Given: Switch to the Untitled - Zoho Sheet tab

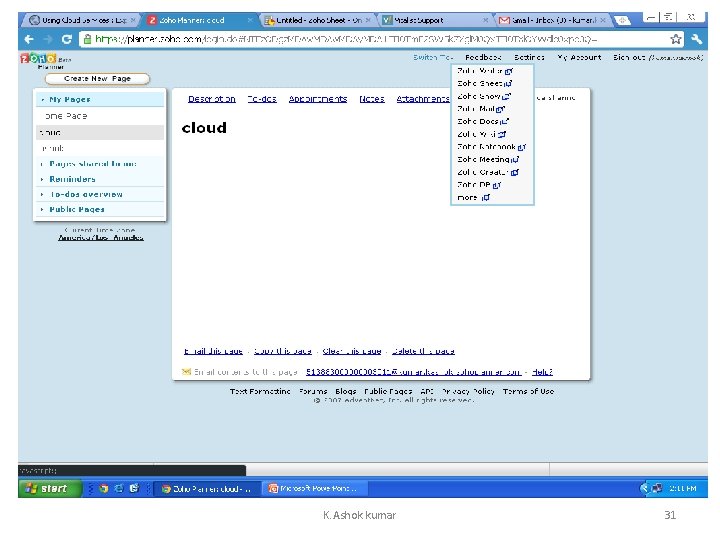Looking at the screenshot, I should [318, 20].
